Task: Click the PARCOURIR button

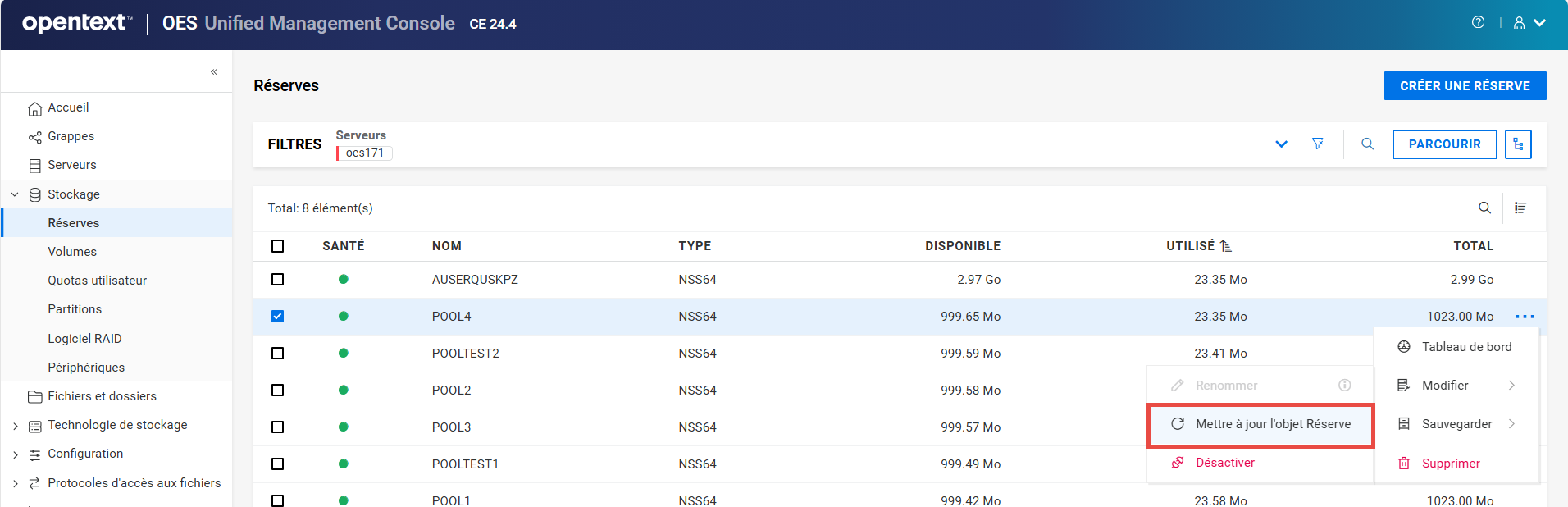Action: click(x=1444, y=144)
